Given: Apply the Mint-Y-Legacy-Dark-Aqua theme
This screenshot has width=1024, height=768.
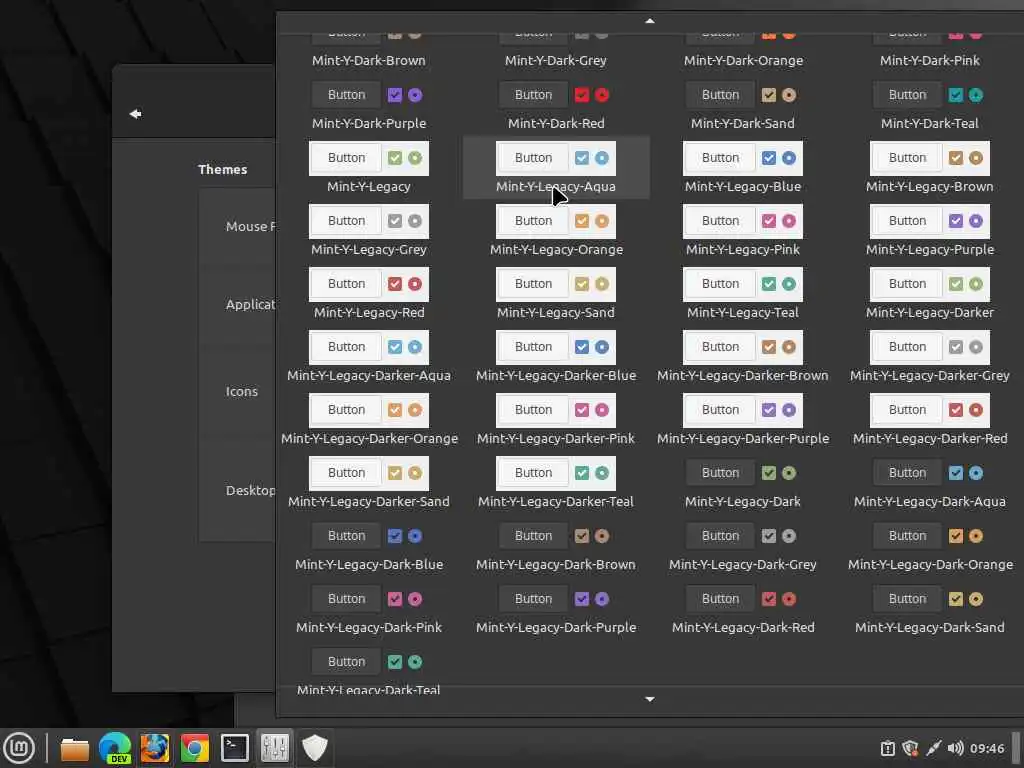Looking at the screenshot, I should coord(929,482).
